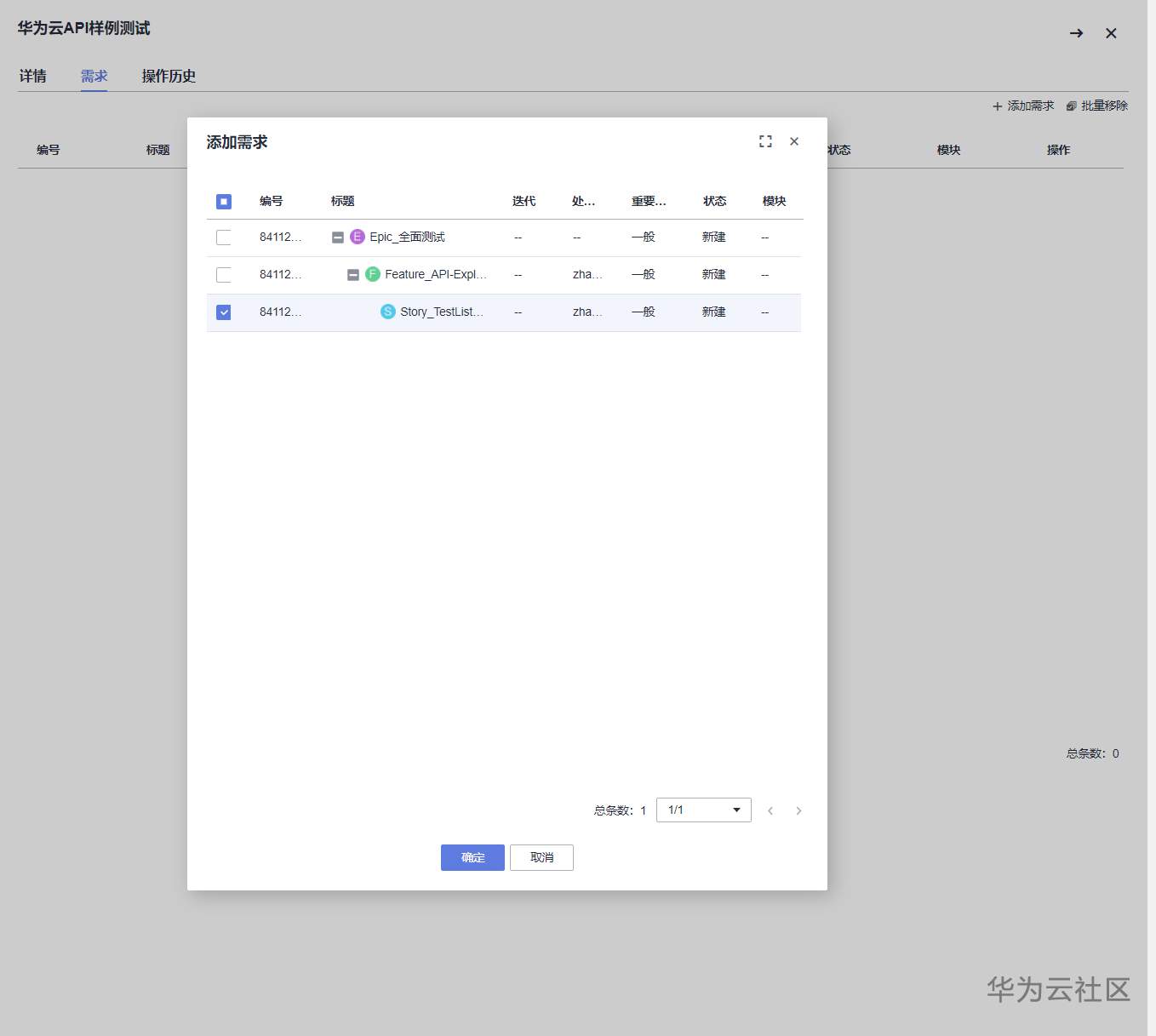Close the Add Requirement dialog

click(794, 141)
